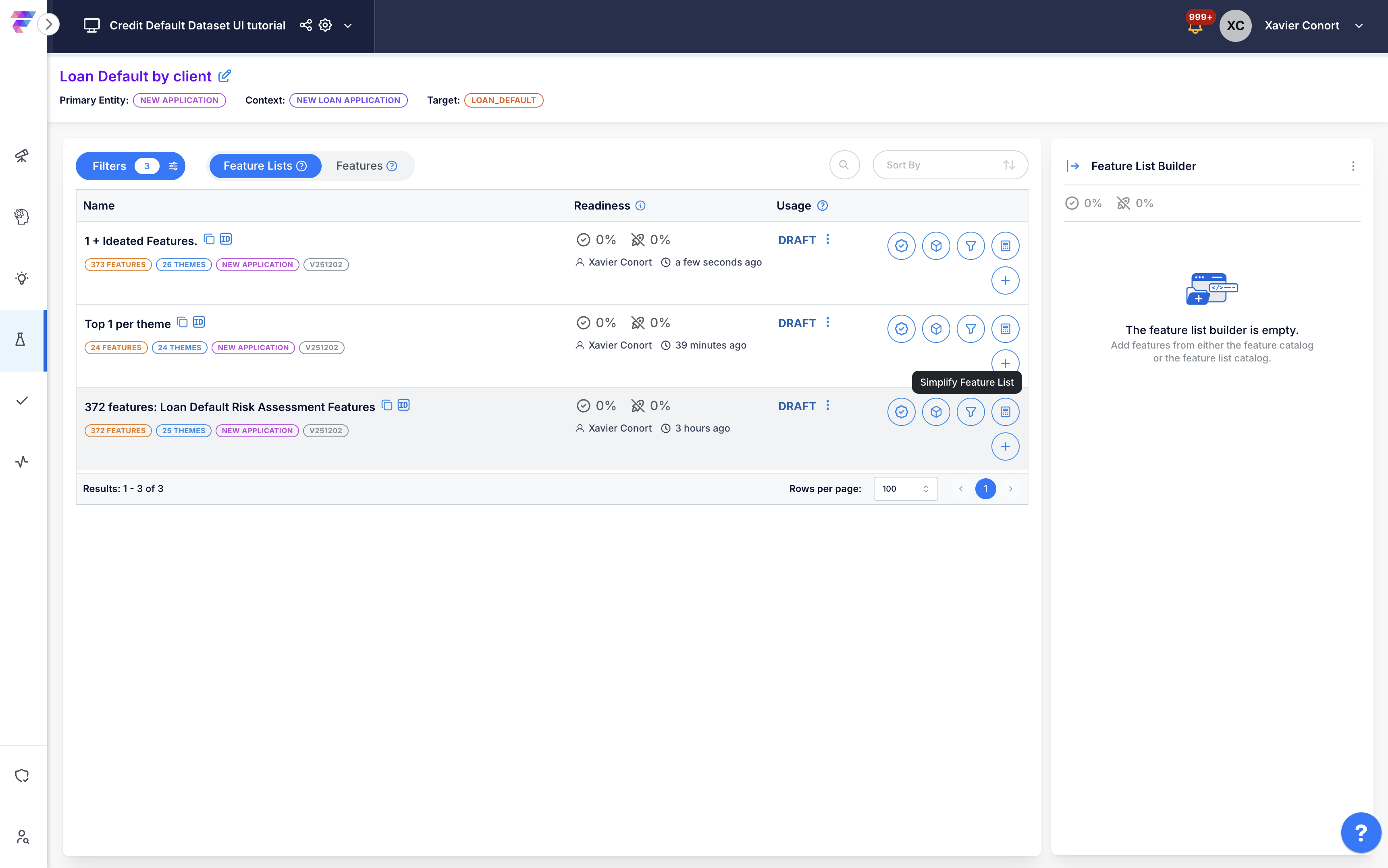Screen dimensions: 1388x868
Task: Edit the Loan Default by client title
Action: pos(224,76)
